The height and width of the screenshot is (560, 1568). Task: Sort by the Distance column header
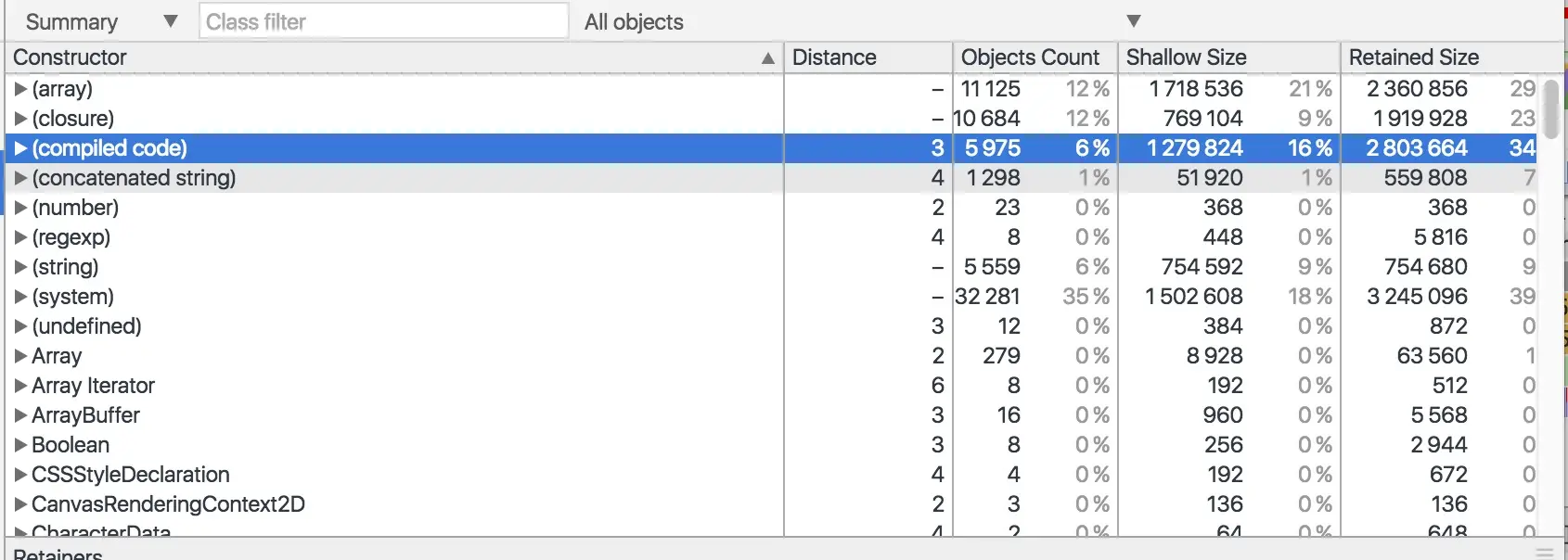[868, 57]
